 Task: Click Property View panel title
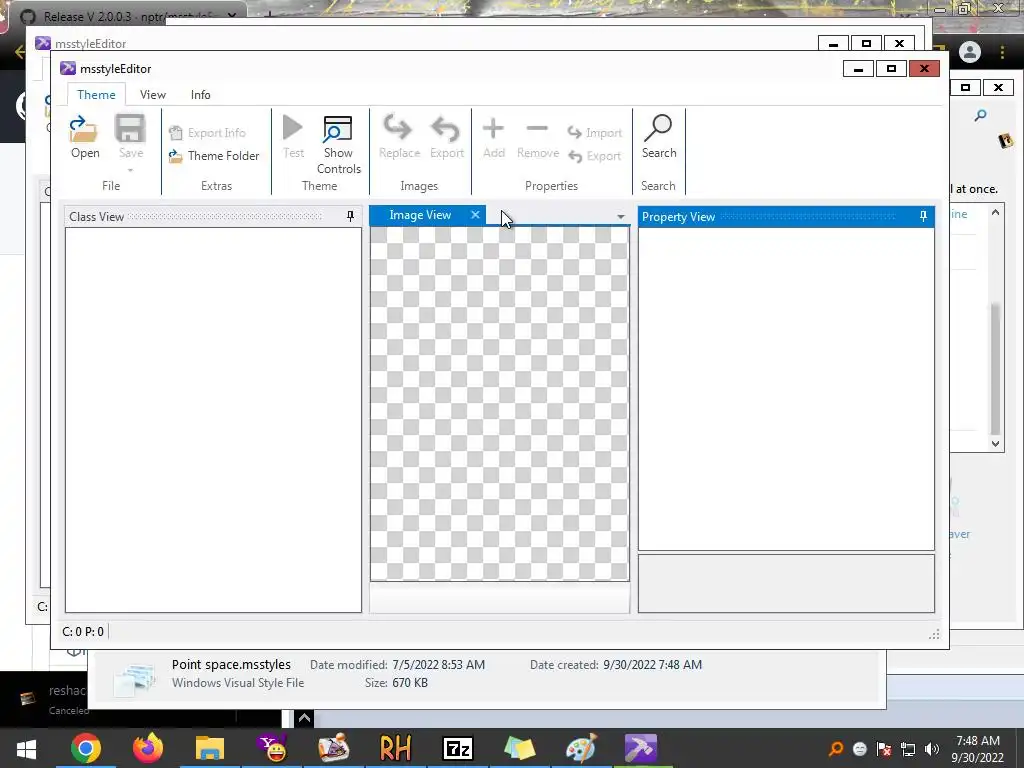pyautogui.click(x=679, y=217)
